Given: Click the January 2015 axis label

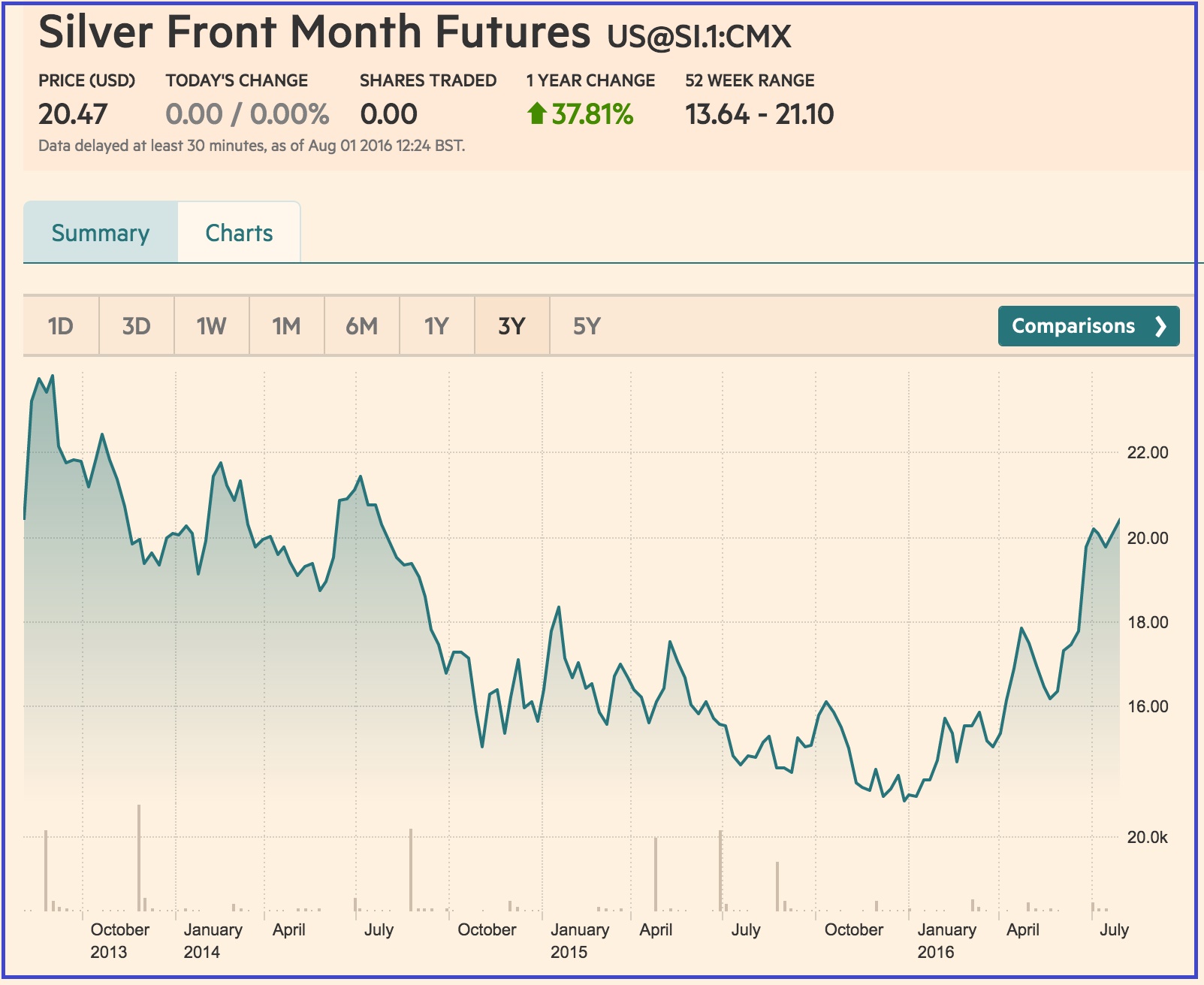Looking at the screenshot, I should click(579, 941).
